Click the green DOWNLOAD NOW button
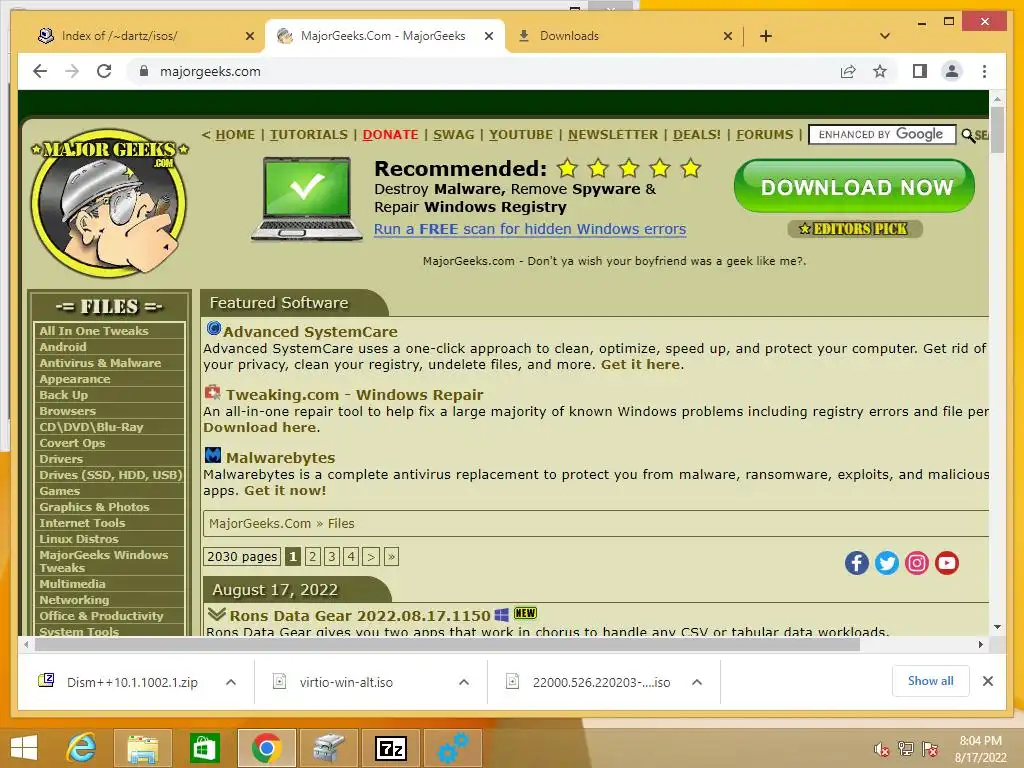The width and height of the screenshot is (1024, 768). point(855,186)
